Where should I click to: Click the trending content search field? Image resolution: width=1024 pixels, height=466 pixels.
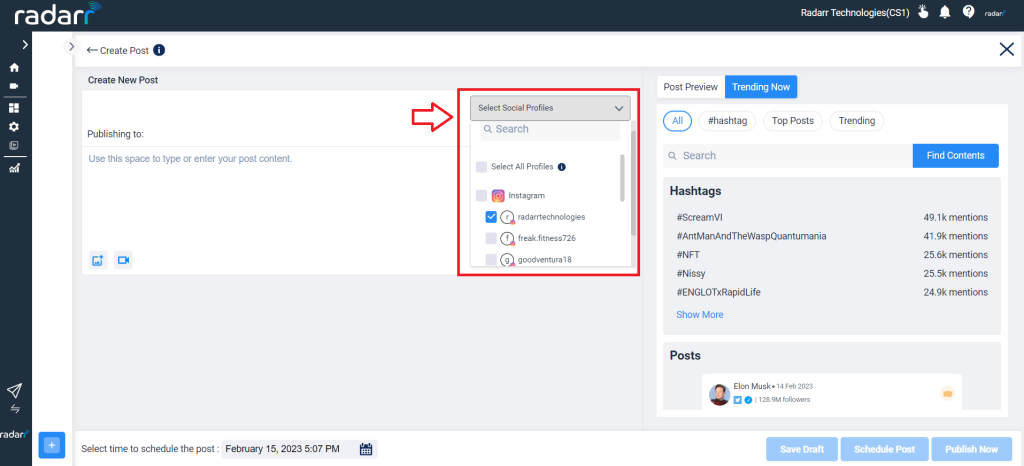click(788, 155)
